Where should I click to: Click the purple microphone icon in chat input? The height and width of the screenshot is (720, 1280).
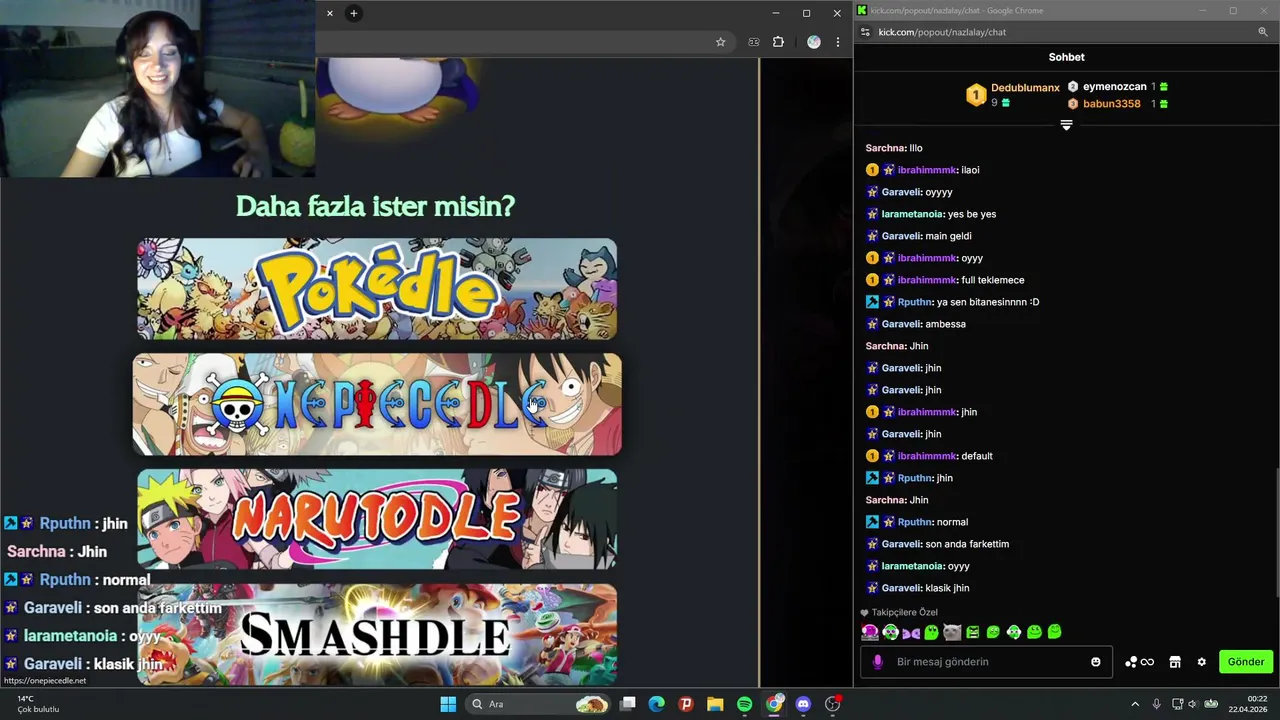(878, 662)
